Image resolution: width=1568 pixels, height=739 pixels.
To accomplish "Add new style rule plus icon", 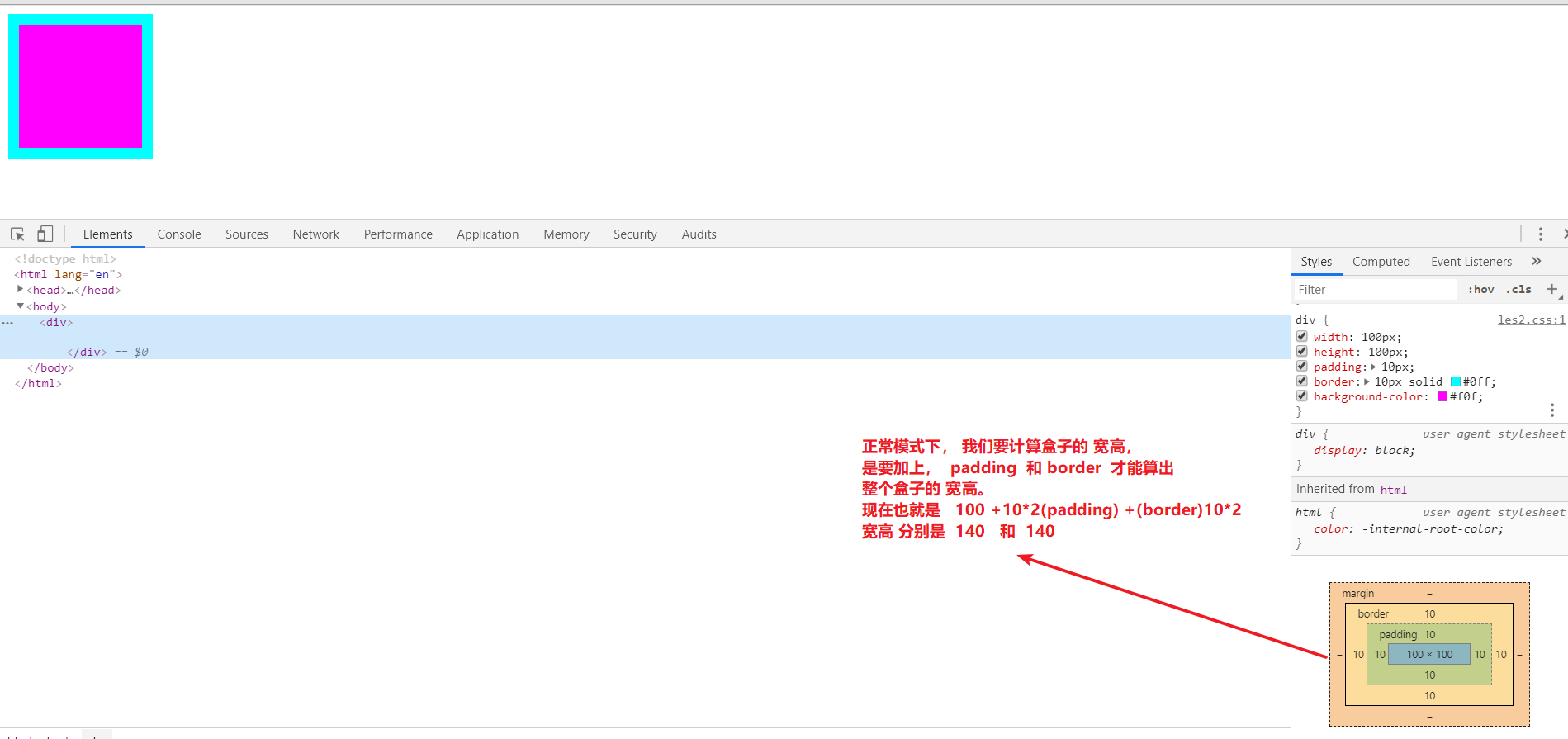I will pyautogui.click(x=1552, y=289).
